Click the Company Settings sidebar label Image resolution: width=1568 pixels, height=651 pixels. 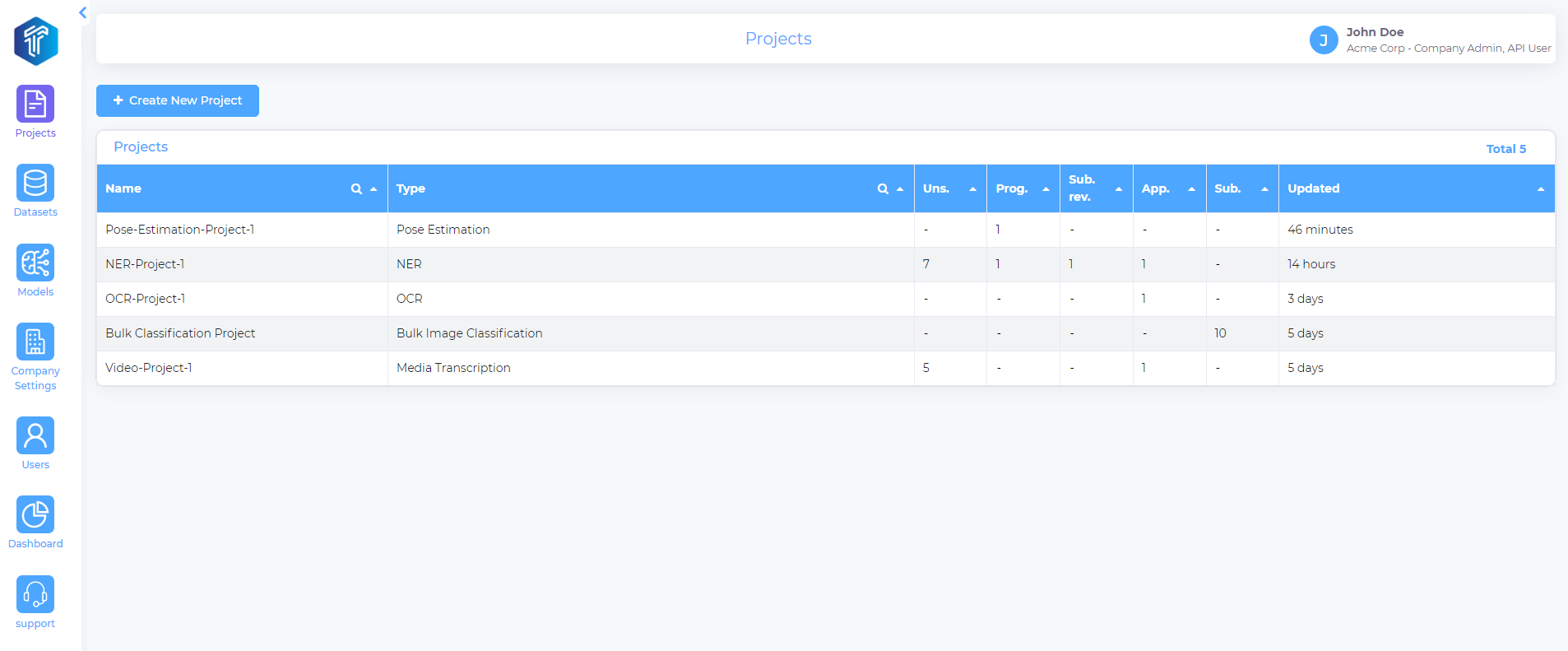35,379
